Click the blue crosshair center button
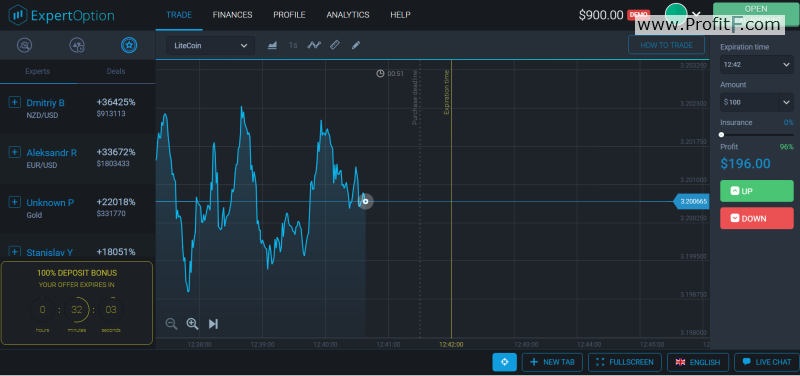 click(x=505, y=362)
